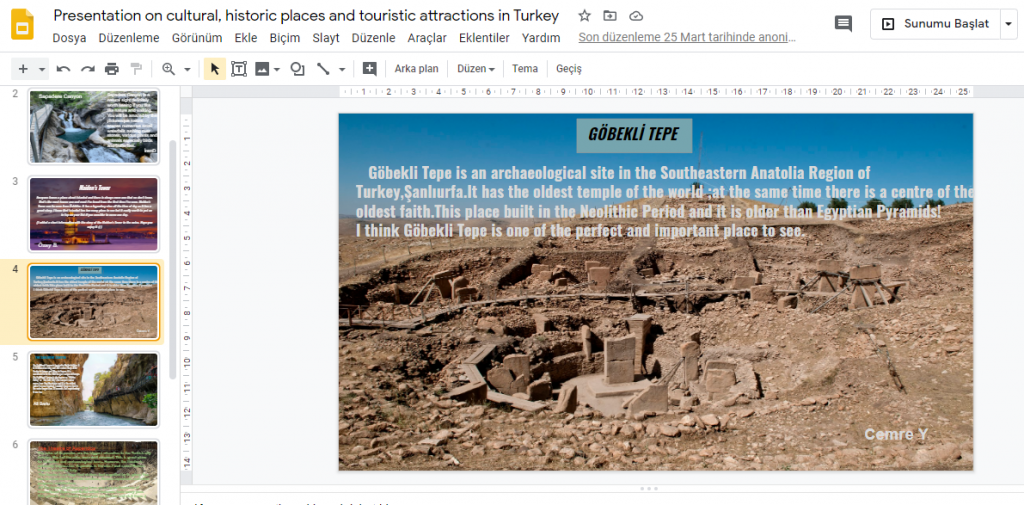Use paint format tool
Image resolution: width=1024 pixels, height=505 pixels.
pyautogui.click(x=136, y=69)
